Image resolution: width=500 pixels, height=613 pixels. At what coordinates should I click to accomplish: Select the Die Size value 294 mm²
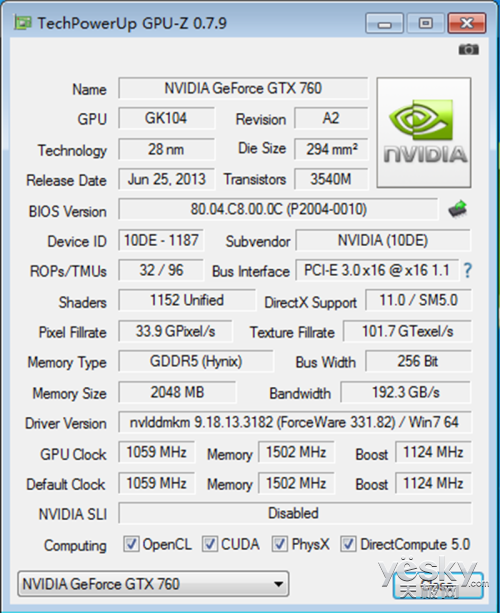coord(331,149)
